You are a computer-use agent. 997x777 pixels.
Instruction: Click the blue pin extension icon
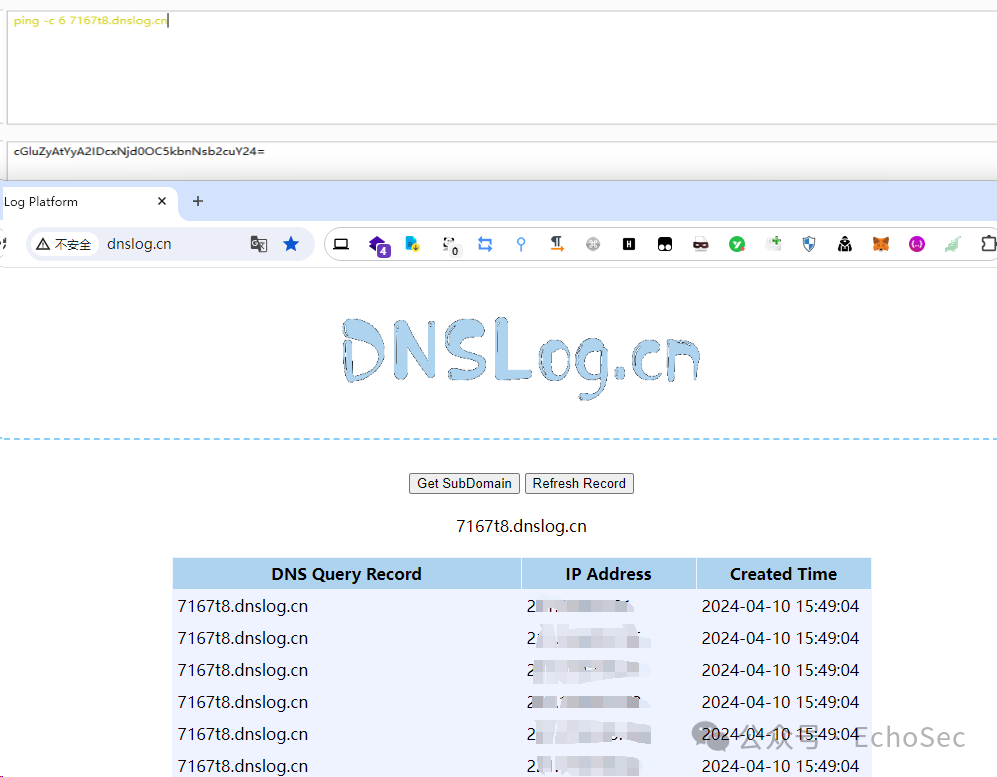[x=521, y=244]
